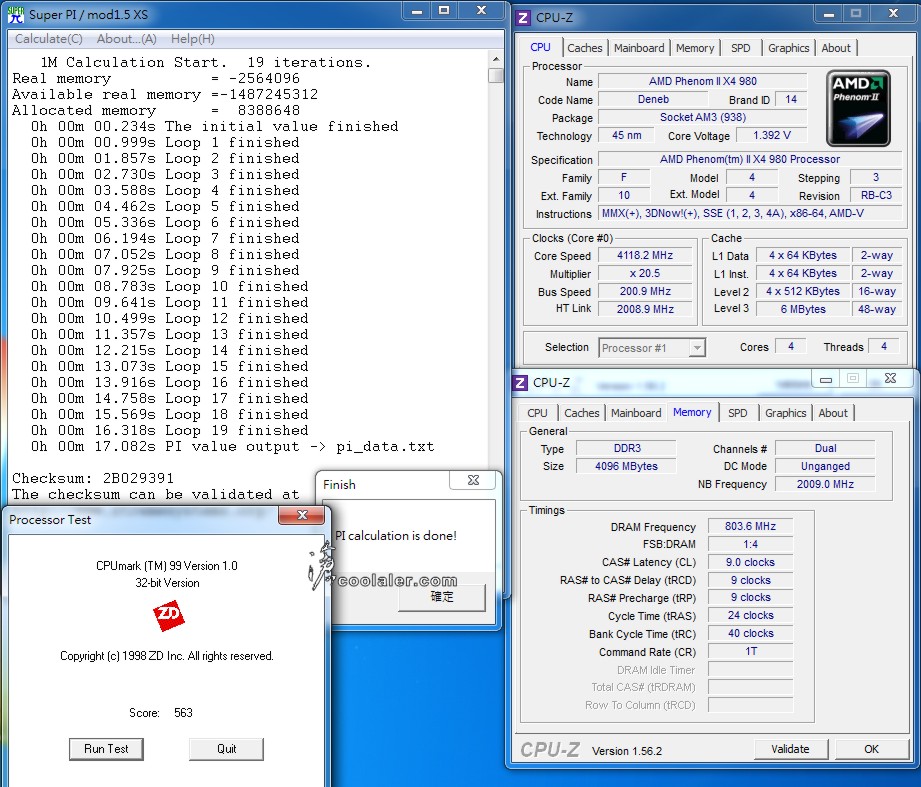This screenshot has width=921, height=787.
Task: Click the Multiplier value x 20.5
Action: 644,274
